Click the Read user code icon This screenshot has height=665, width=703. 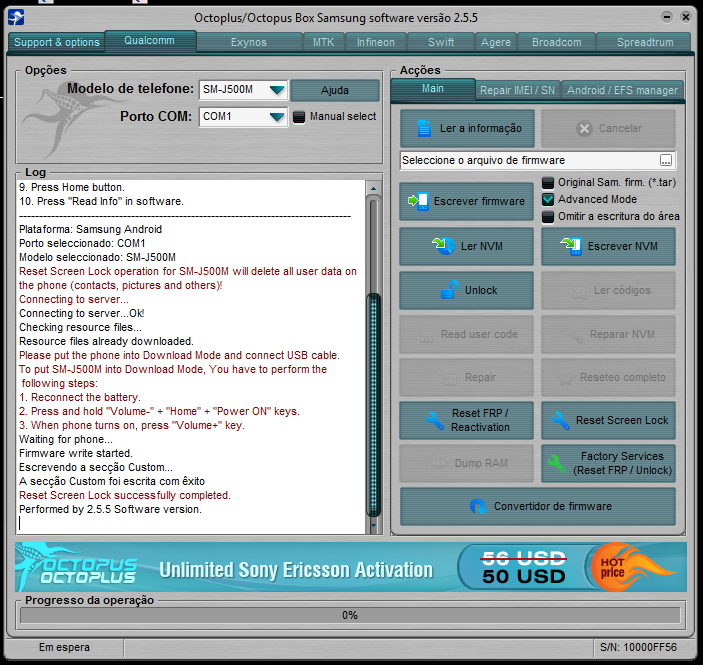pos(426,335)
